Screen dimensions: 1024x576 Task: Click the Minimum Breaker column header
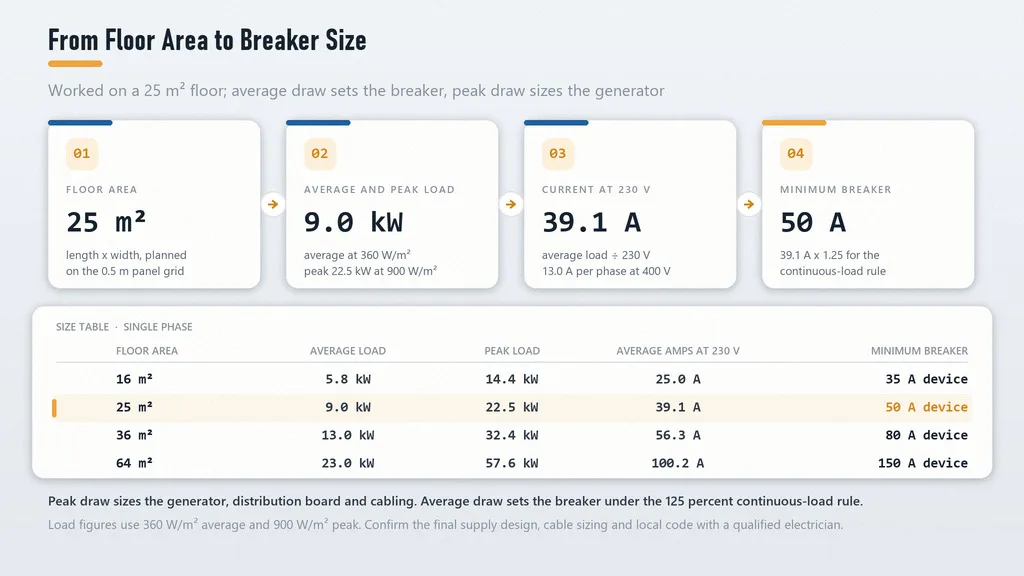pos(920,351)
